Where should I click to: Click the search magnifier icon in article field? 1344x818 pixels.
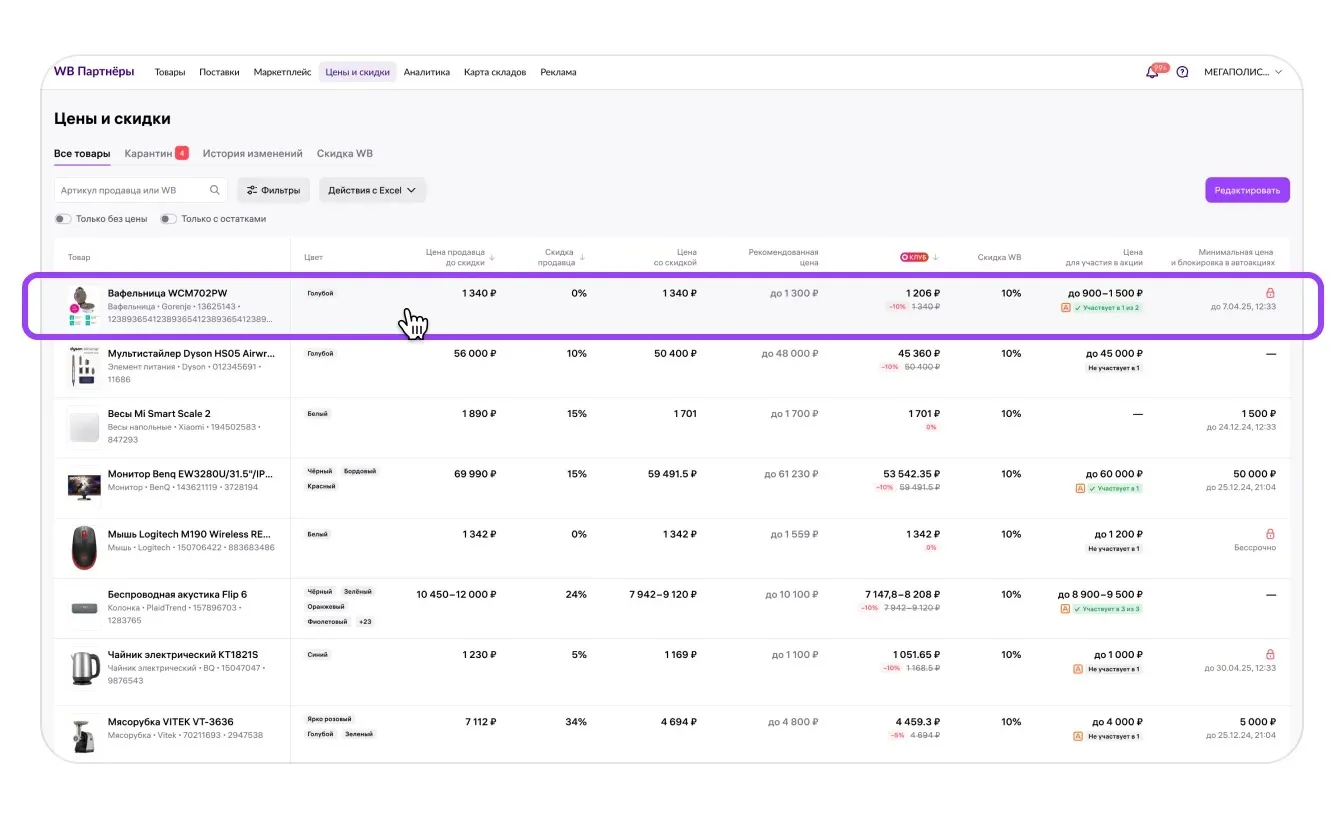(x=215, y=190)
